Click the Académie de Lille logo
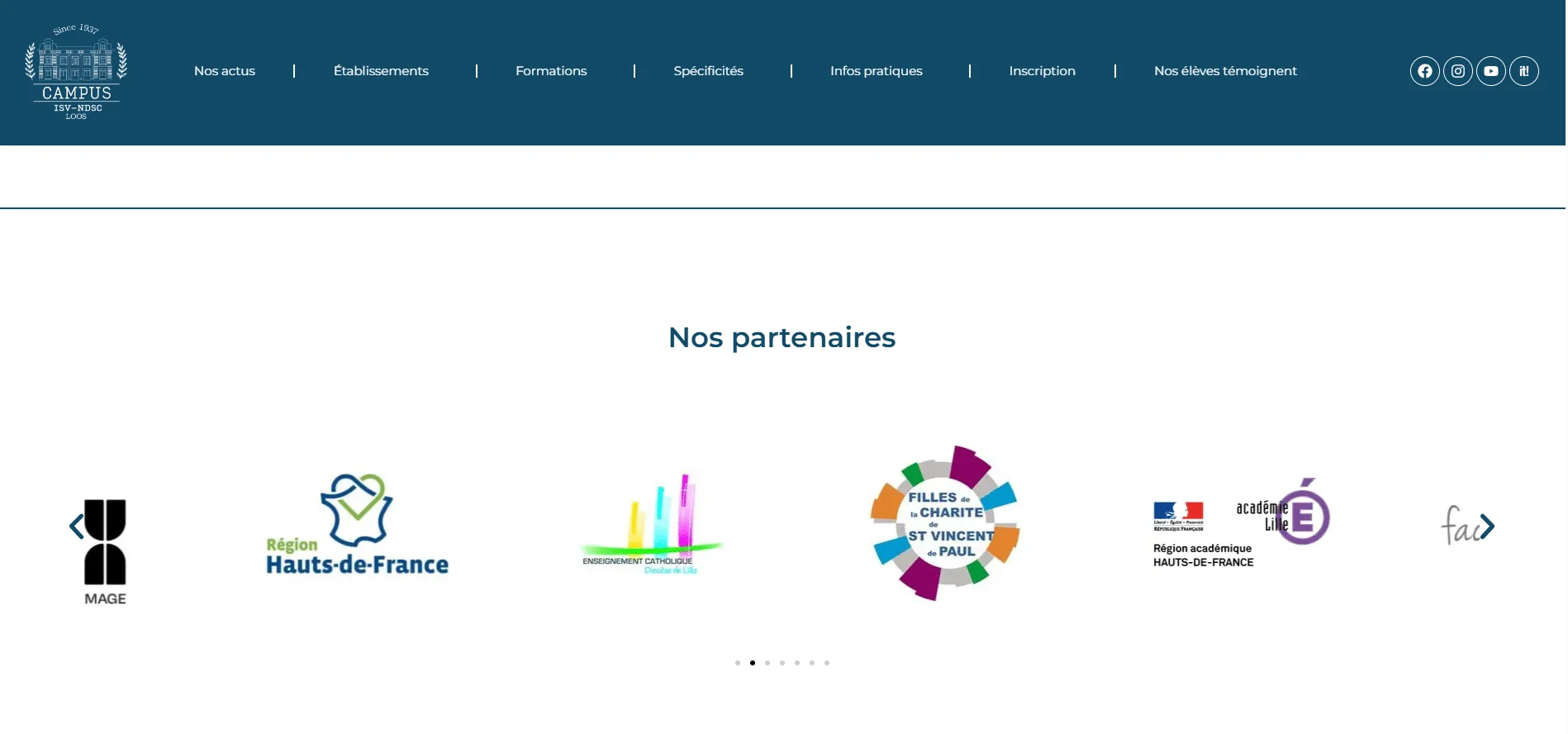 coord(1241,523)
